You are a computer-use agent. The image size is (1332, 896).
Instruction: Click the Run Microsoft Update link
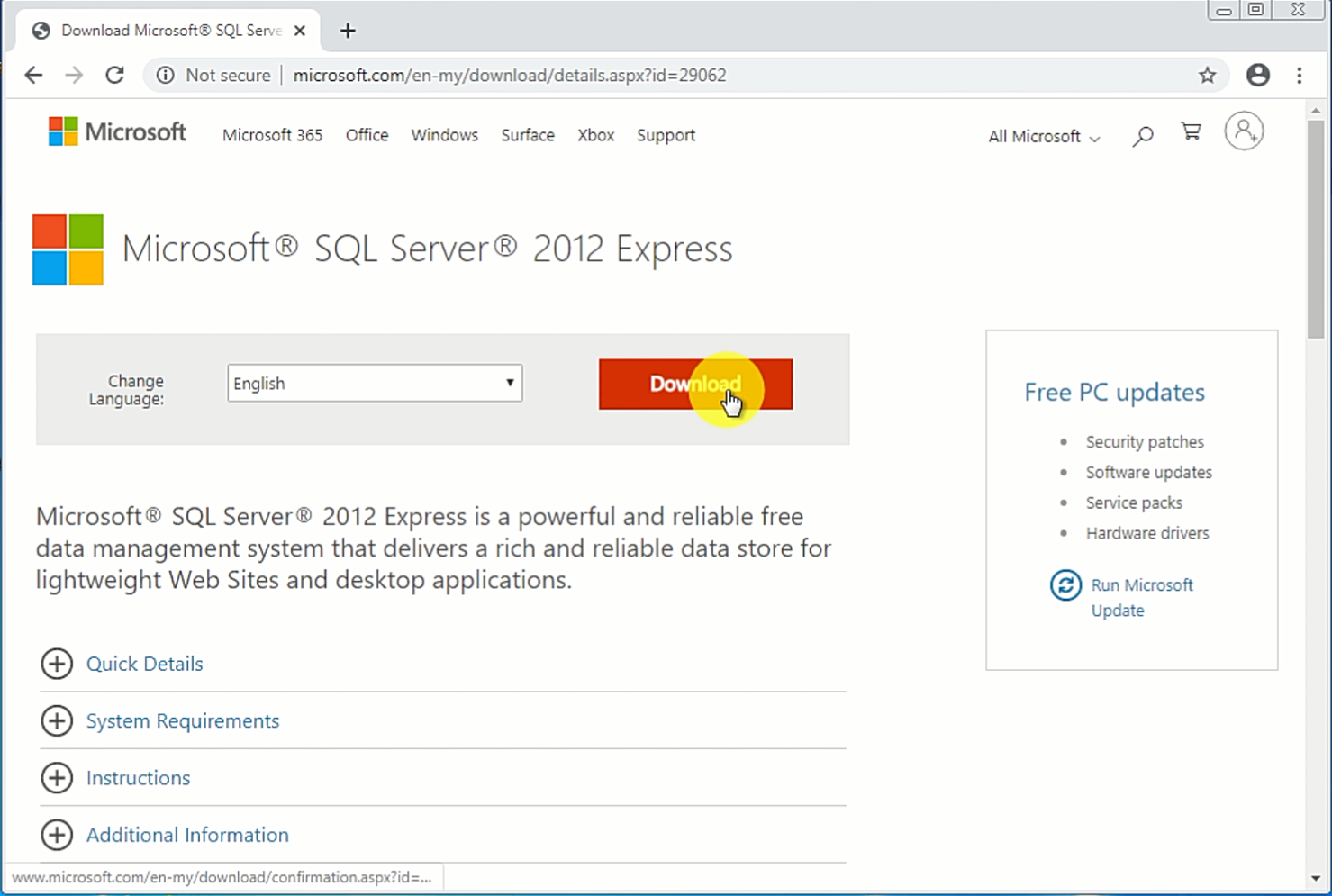tap(1142, 598)
